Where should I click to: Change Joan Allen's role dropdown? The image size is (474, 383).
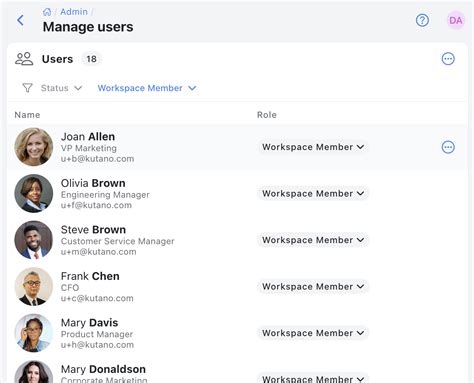click(313, 147)
